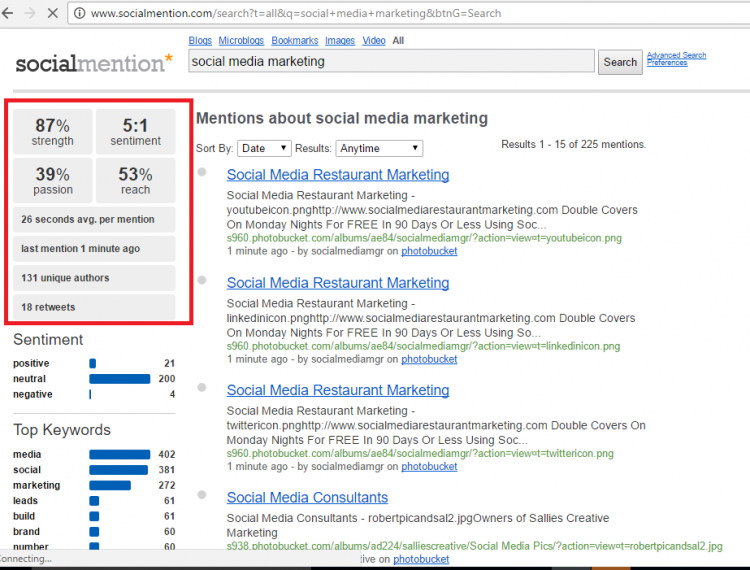The width and height of the screenshot is (750, 570).
Task: Open photobucket link under linkedinicon.png result
Action: pyautogui.click(x=429, y=359)
